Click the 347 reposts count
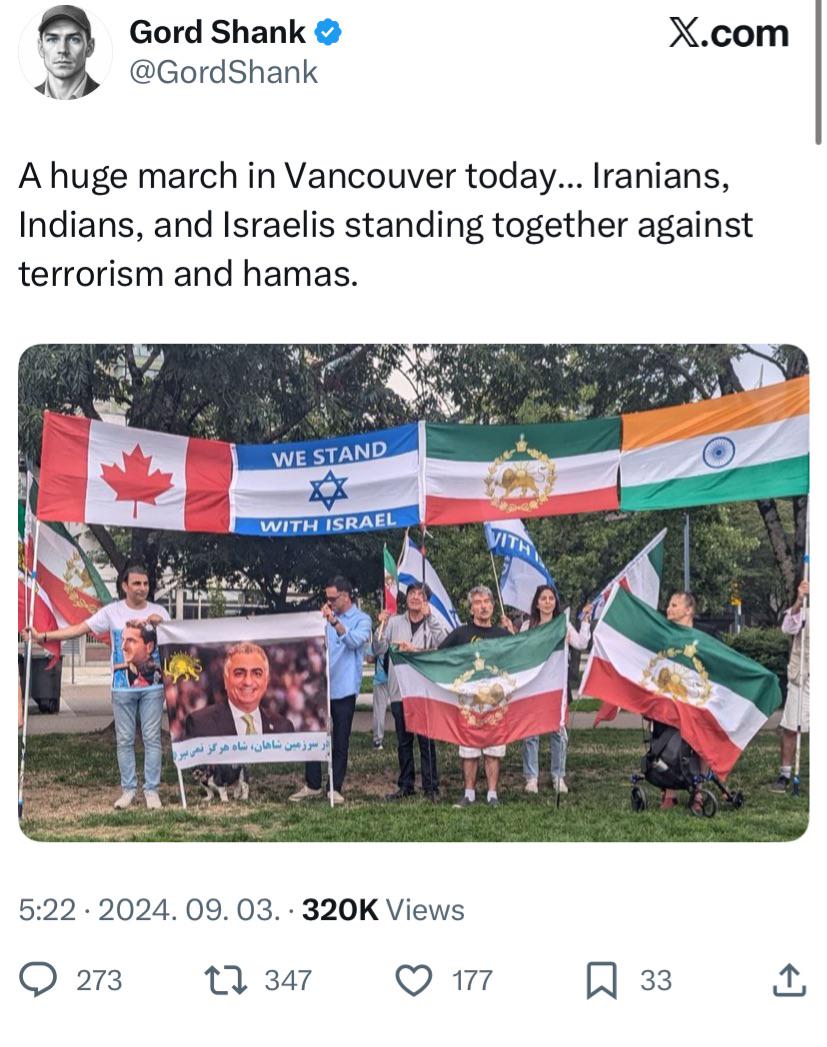The width and height of the screenshot is (827, 1047). click(288, 981)
